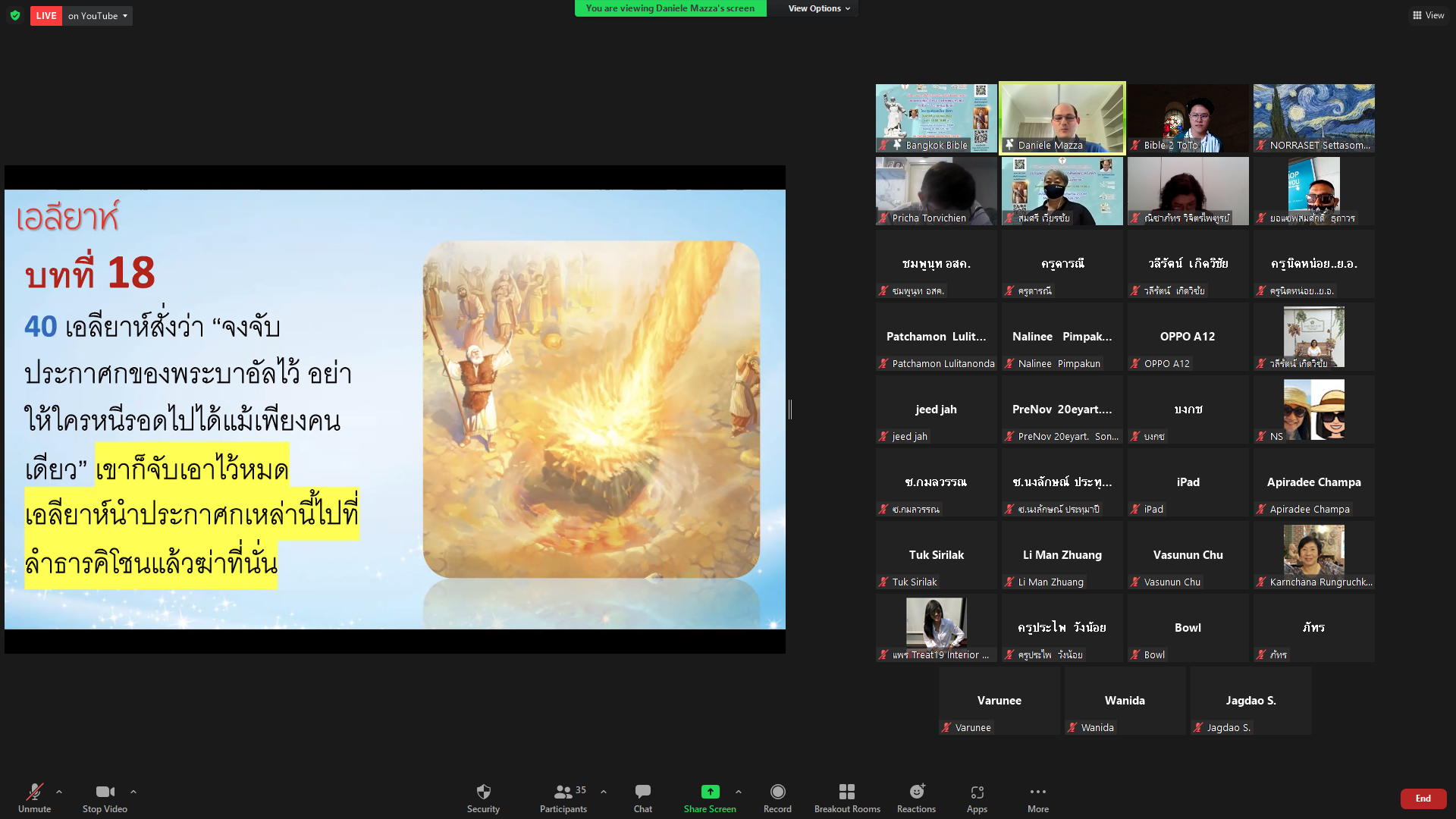1456x819 pixels.
Task: Start recording with Record button
Action: click(x=777, y=798)
